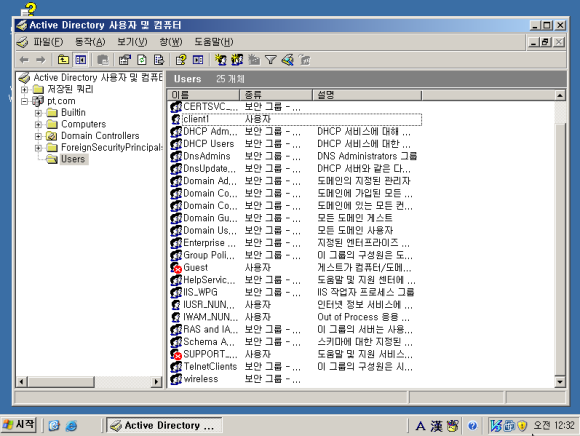Select the RAS and IA... group row
The height and width of the screenshot is (436, 580).
pyautogui.click(x=294, y=329)
